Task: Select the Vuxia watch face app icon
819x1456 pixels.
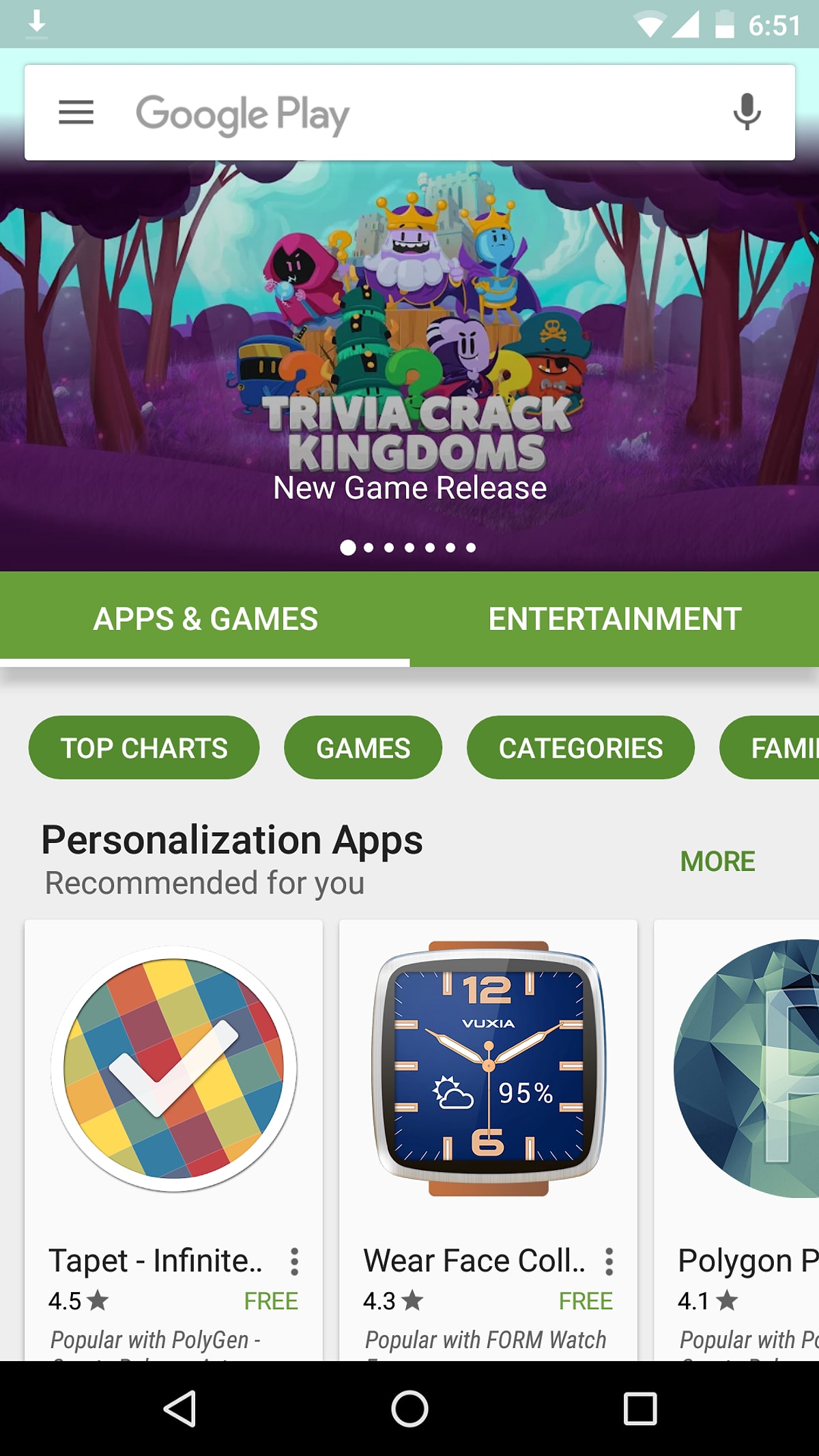Action: click(x=488, y=1069)
